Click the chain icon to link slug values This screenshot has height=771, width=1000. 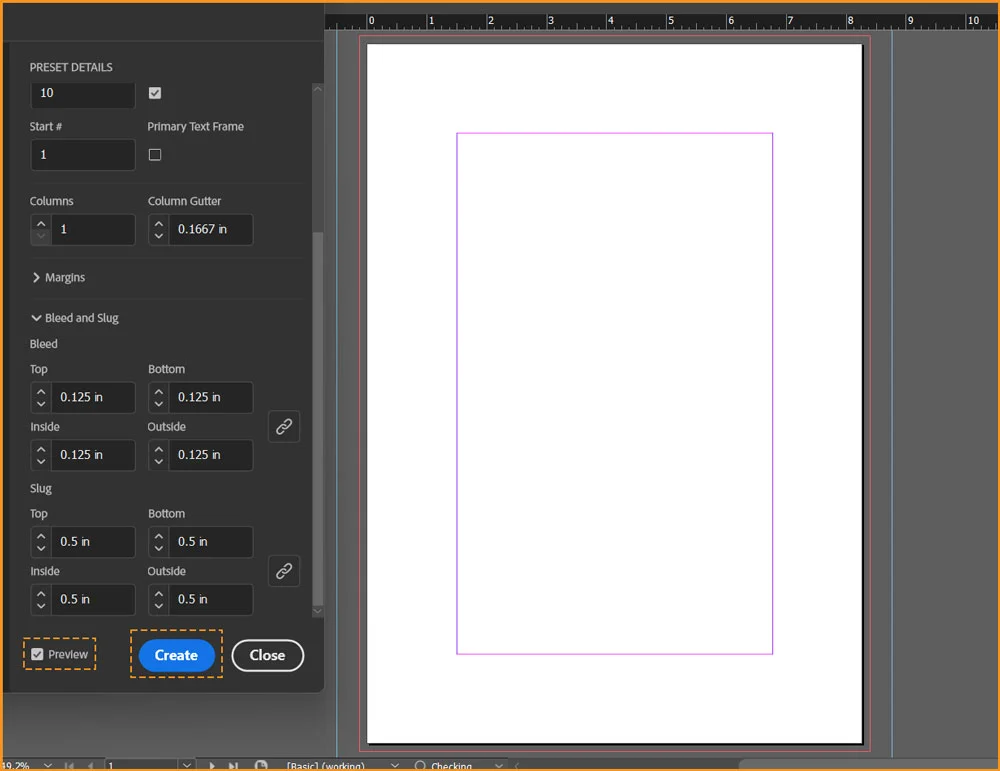284,570
